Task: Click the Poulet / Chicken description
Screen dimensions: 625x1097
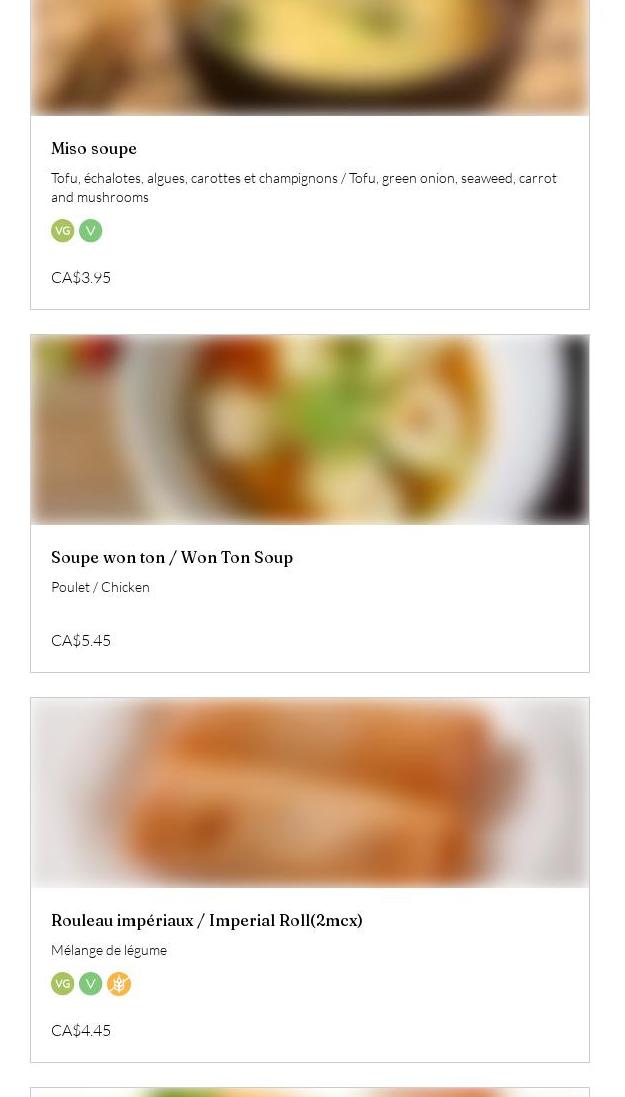Action: tap(100, 588)
